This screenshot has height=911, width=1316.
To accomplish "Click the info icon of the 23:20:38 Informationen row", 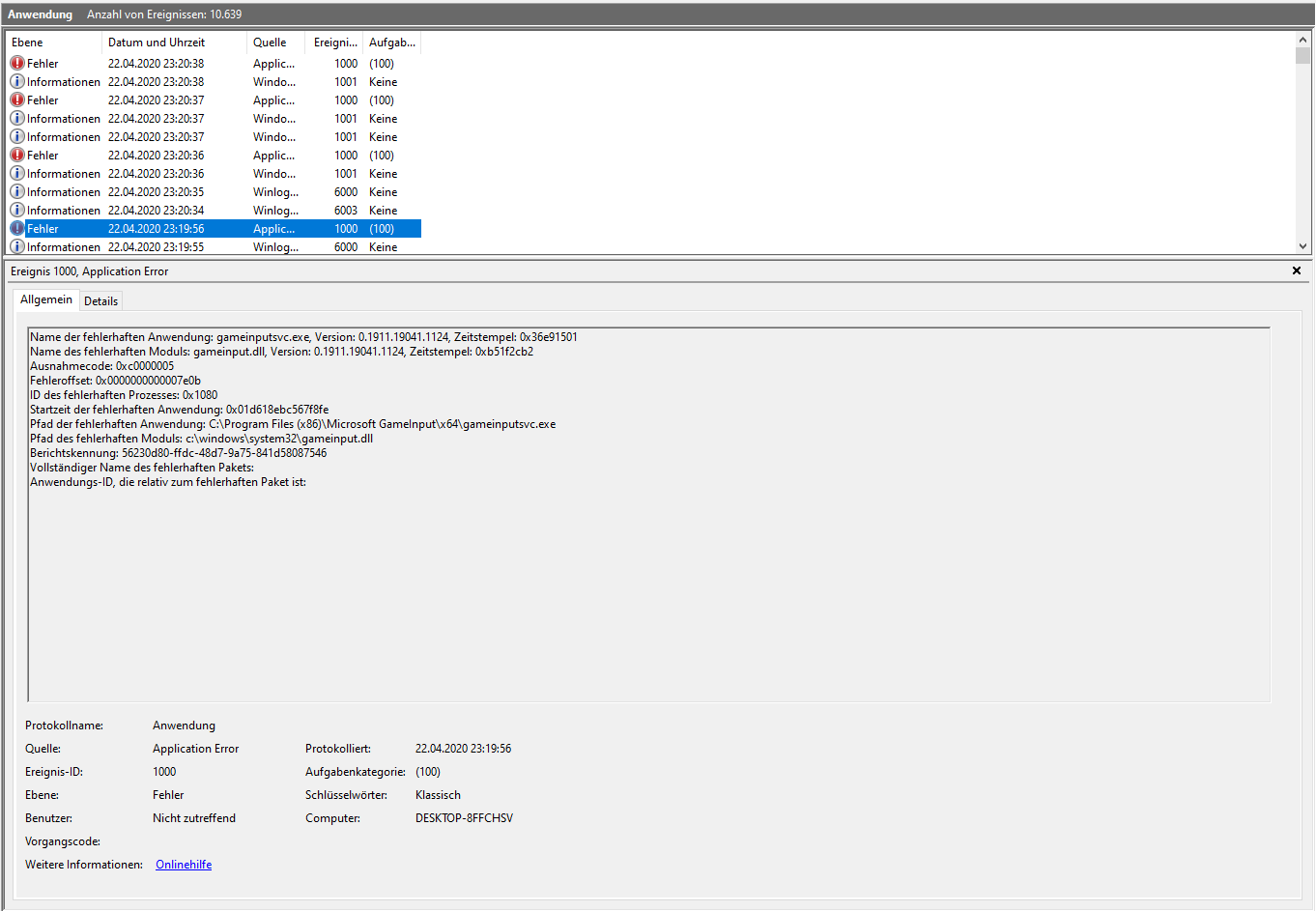I will 17,81.
